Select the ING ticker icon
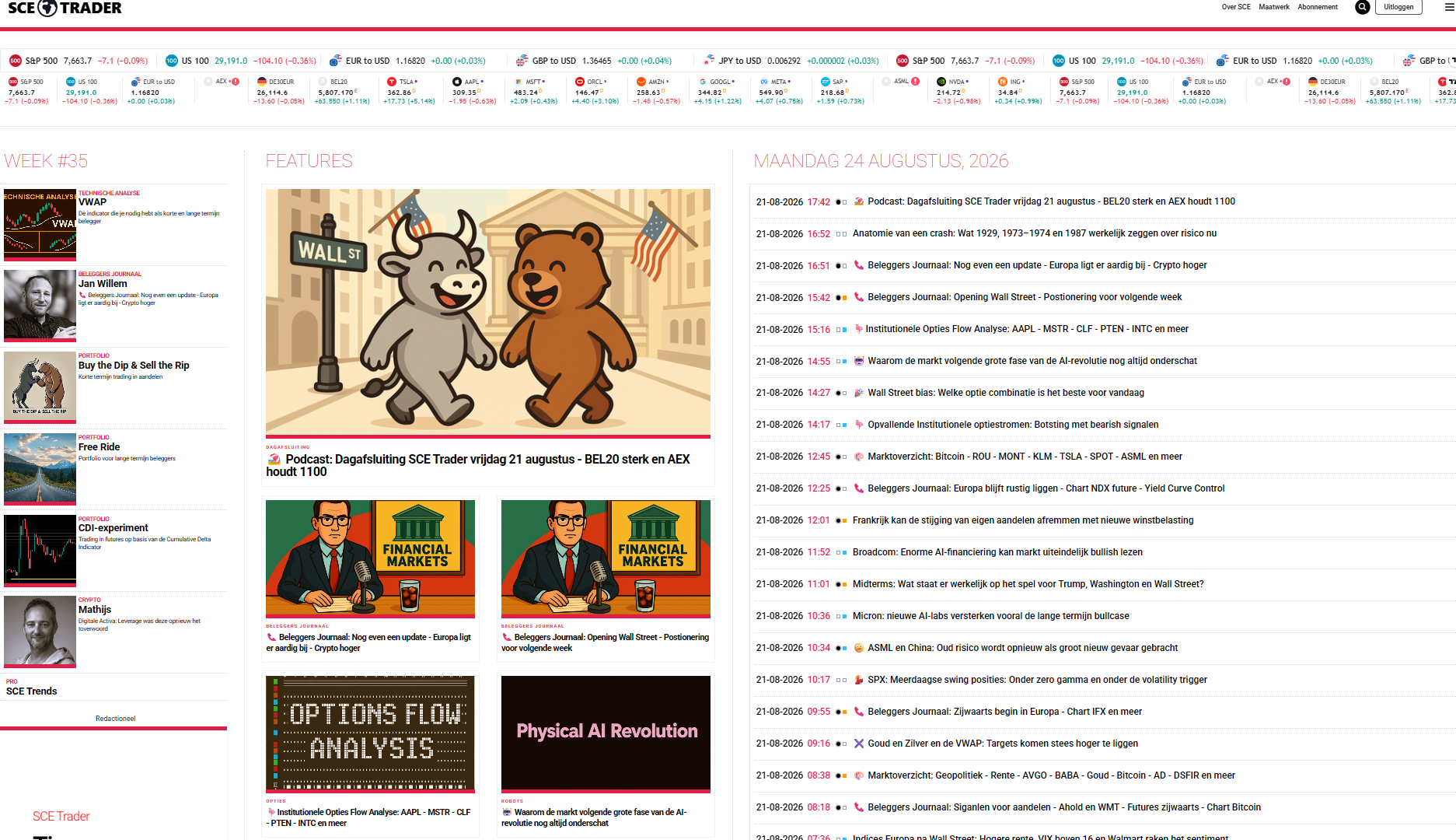Viewport: 1456px width, 840px height. (x=1003, y=82)
